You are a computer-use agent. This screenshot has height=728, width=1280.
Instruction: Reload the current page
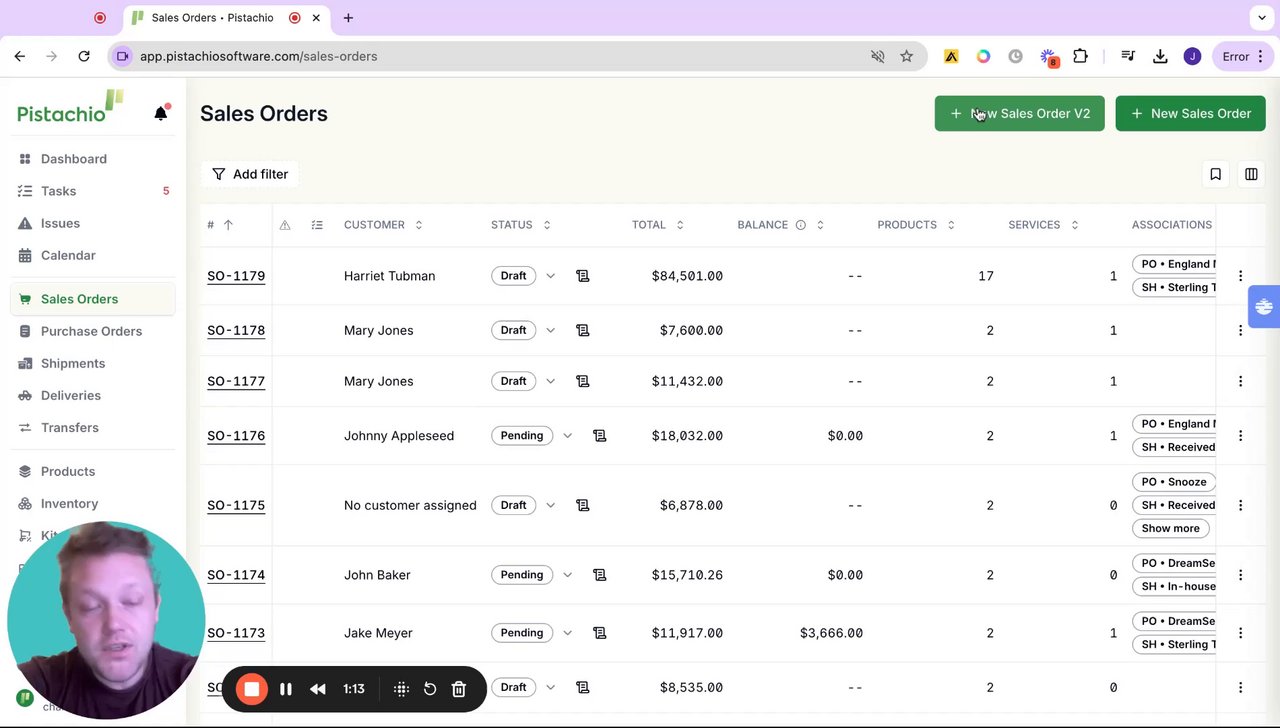tap(84, 56)
